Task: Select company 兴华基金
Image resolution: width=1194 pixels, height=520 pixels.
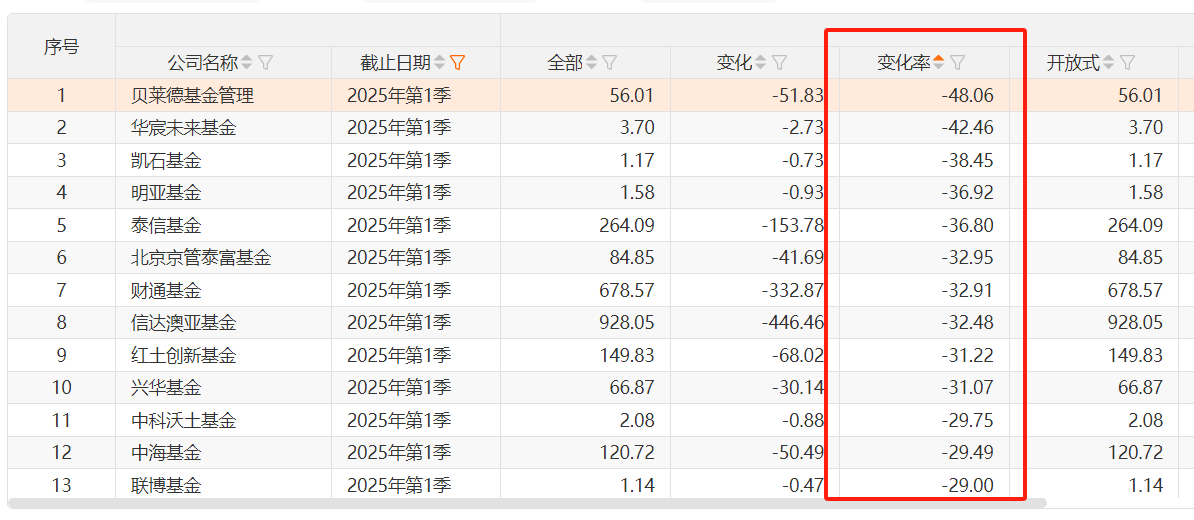Action: click(x=166, y=388)
